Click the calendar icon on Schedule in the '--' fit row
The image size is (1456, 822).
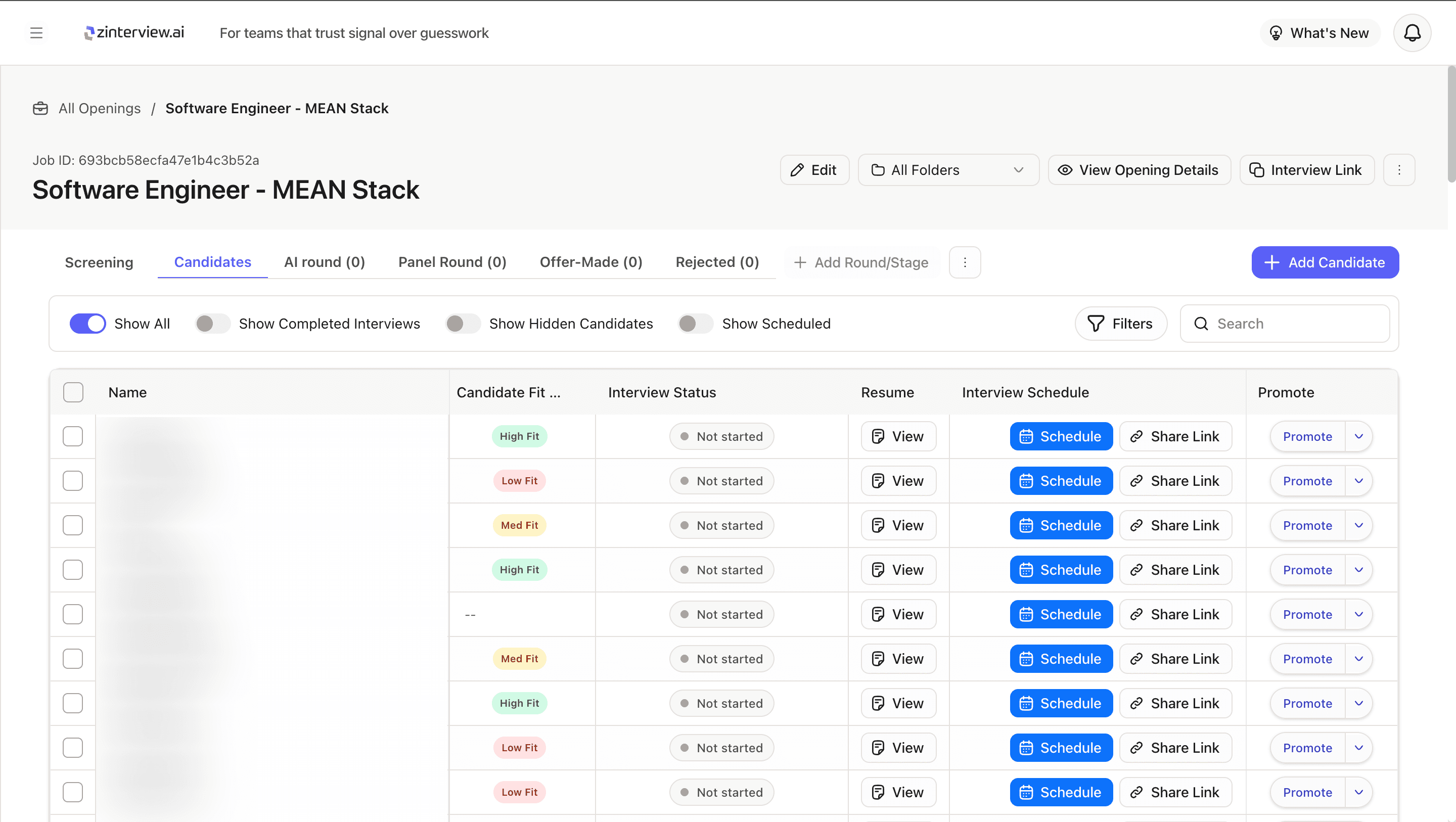(x=1026, y=615)
